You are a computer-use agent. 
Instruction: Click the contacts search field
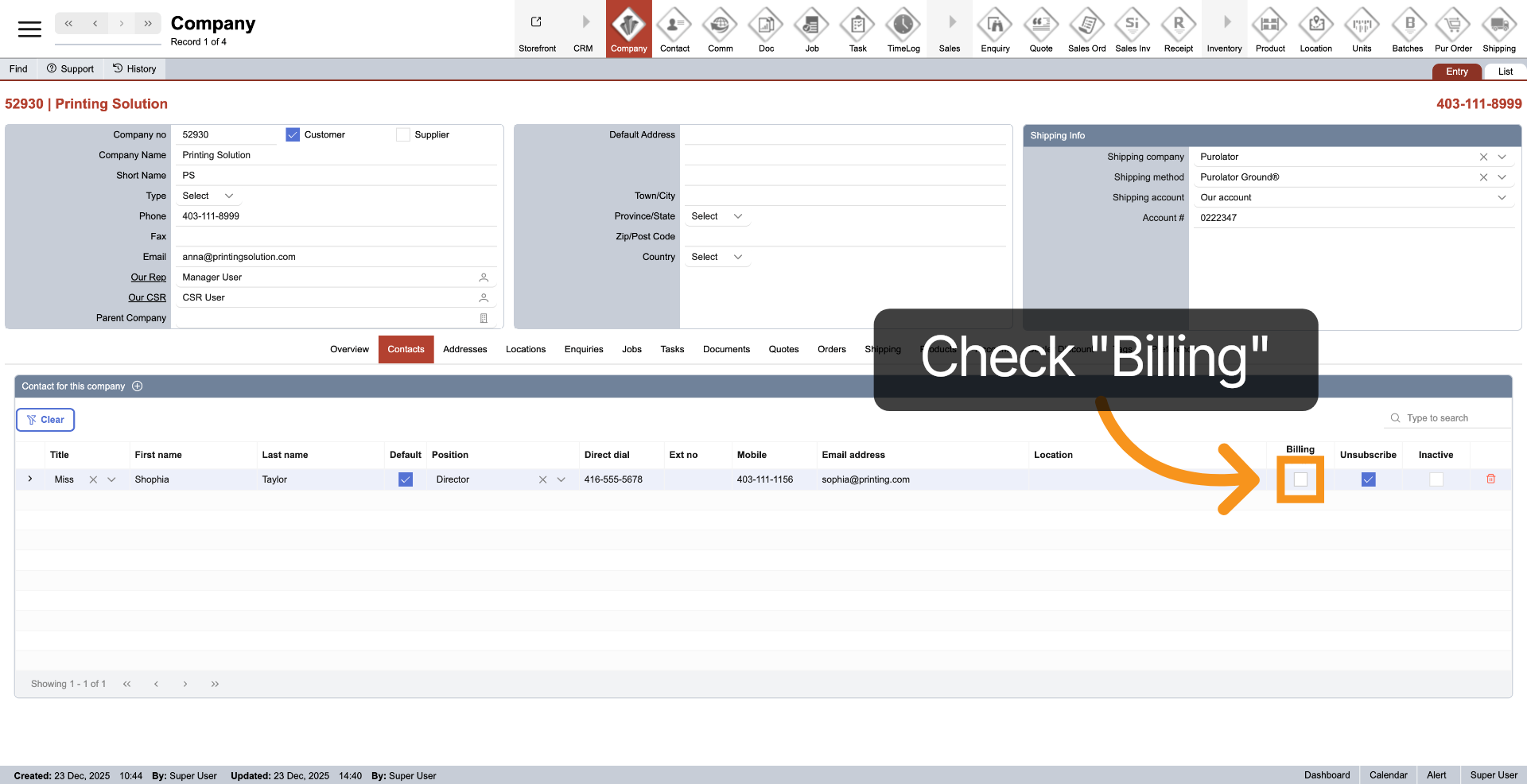(1451, 418)
